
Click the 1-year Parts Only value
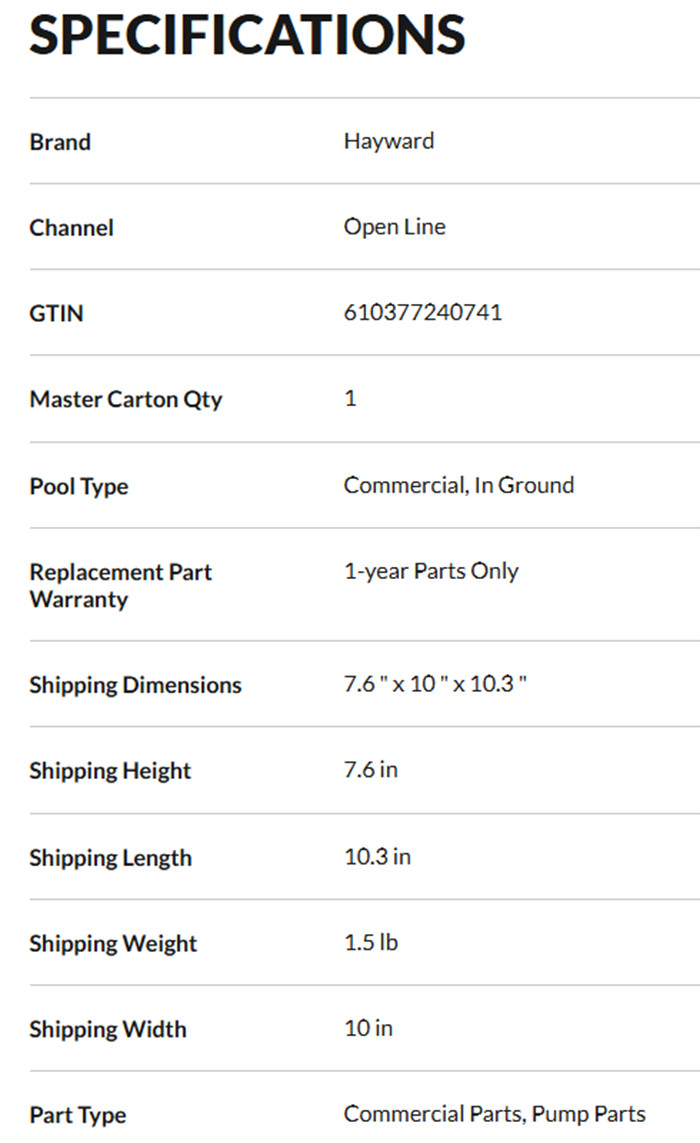[x=431, y=571]
